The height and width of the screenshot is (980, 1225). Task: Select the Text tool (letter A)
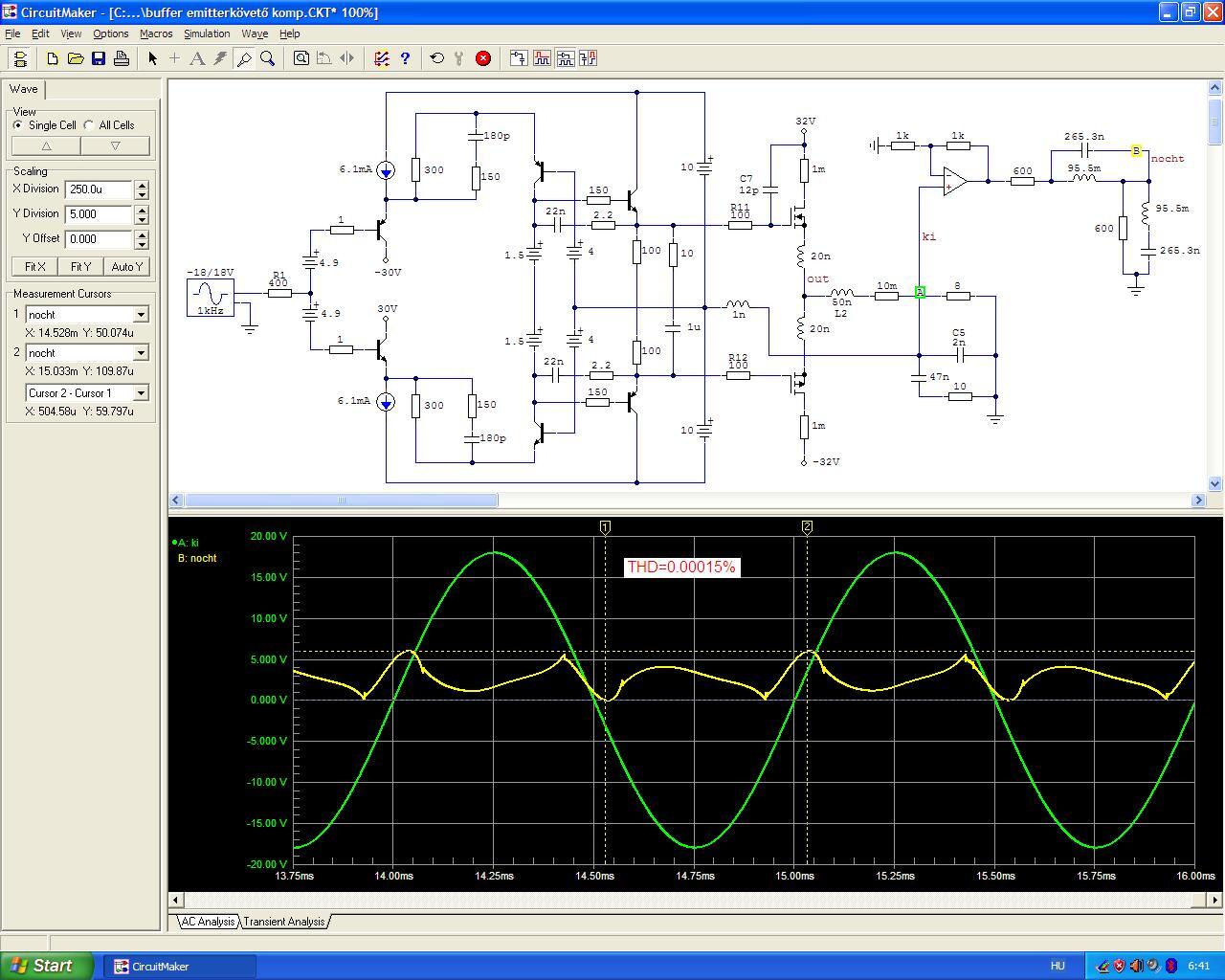coord(197,58)
